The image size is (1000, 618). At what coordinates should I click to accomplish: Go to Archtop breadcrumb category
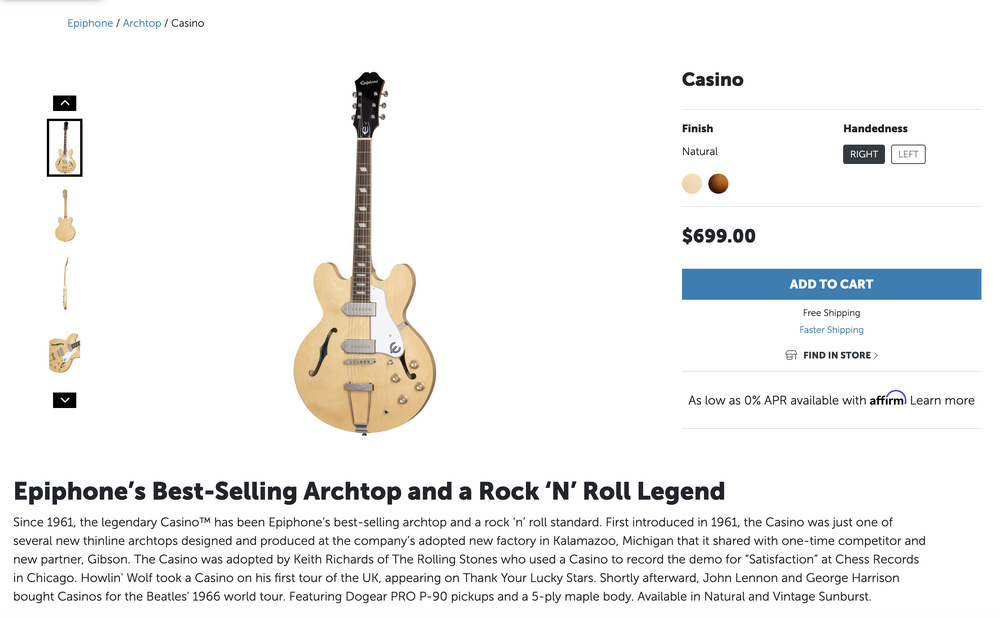point(142,23)
